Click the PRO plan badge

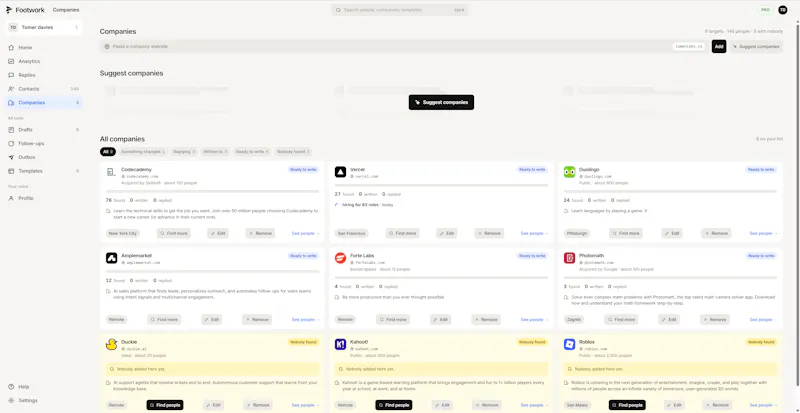tap(765, 10)
